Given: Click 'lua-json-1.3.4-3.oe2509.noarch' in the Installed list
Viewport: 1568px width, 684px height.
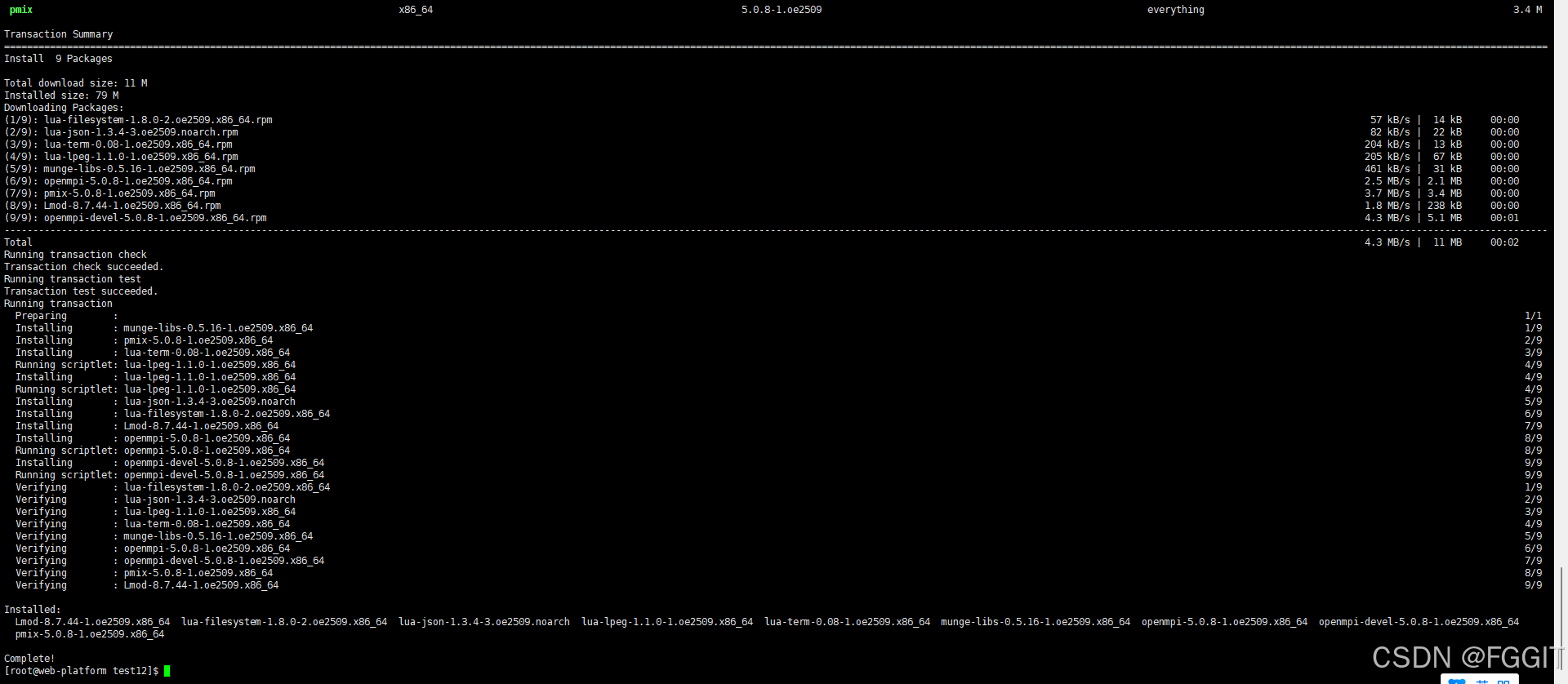Looking at the screenshot, I should pos(484,622).
